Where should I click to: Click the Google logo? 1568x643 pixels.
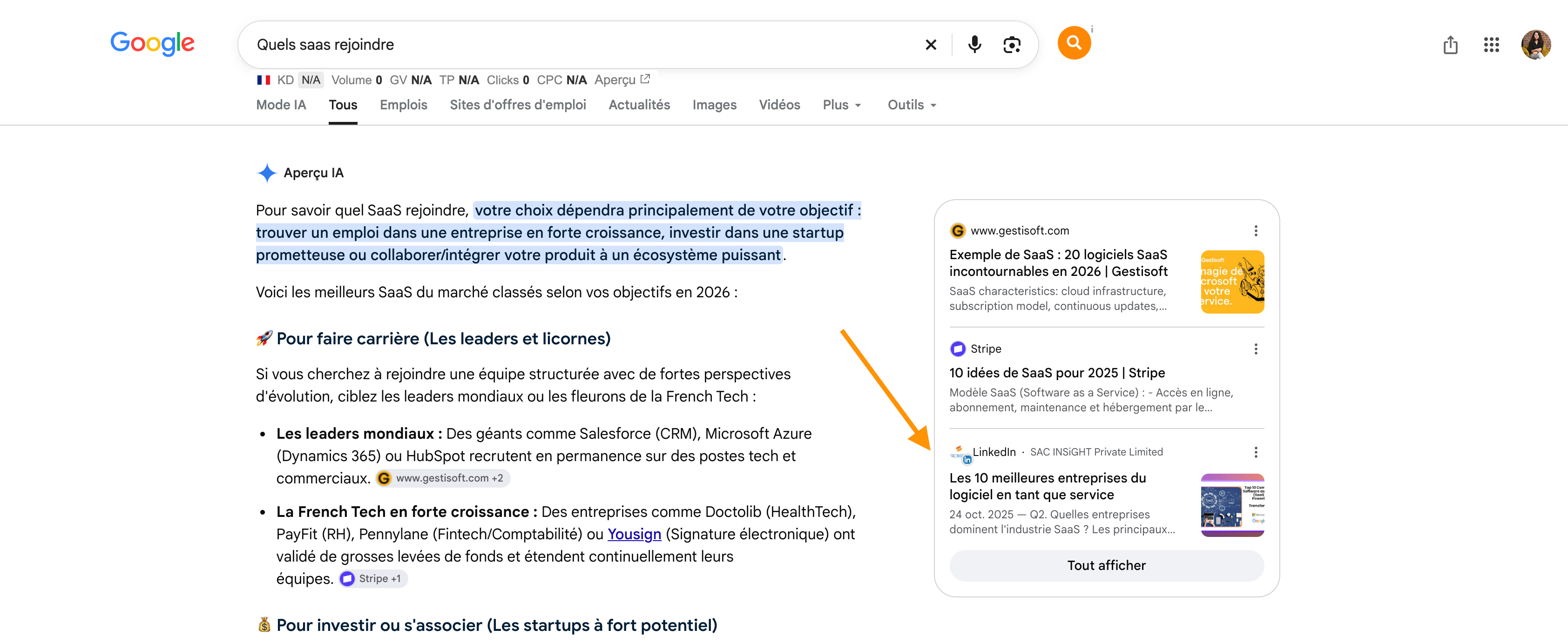tap(152, 44)
